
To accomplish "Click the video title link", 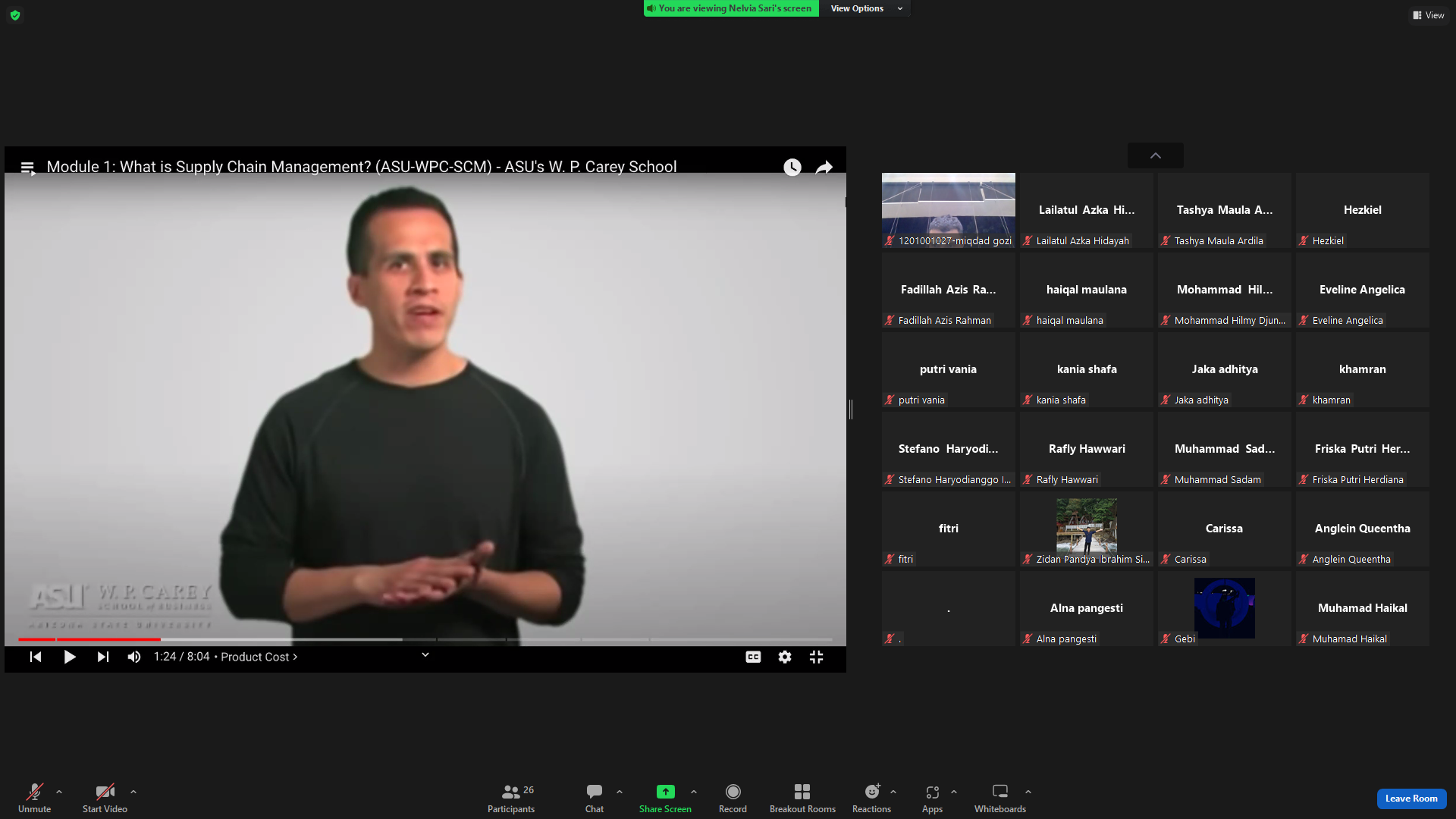I will (x=362, y=167).
